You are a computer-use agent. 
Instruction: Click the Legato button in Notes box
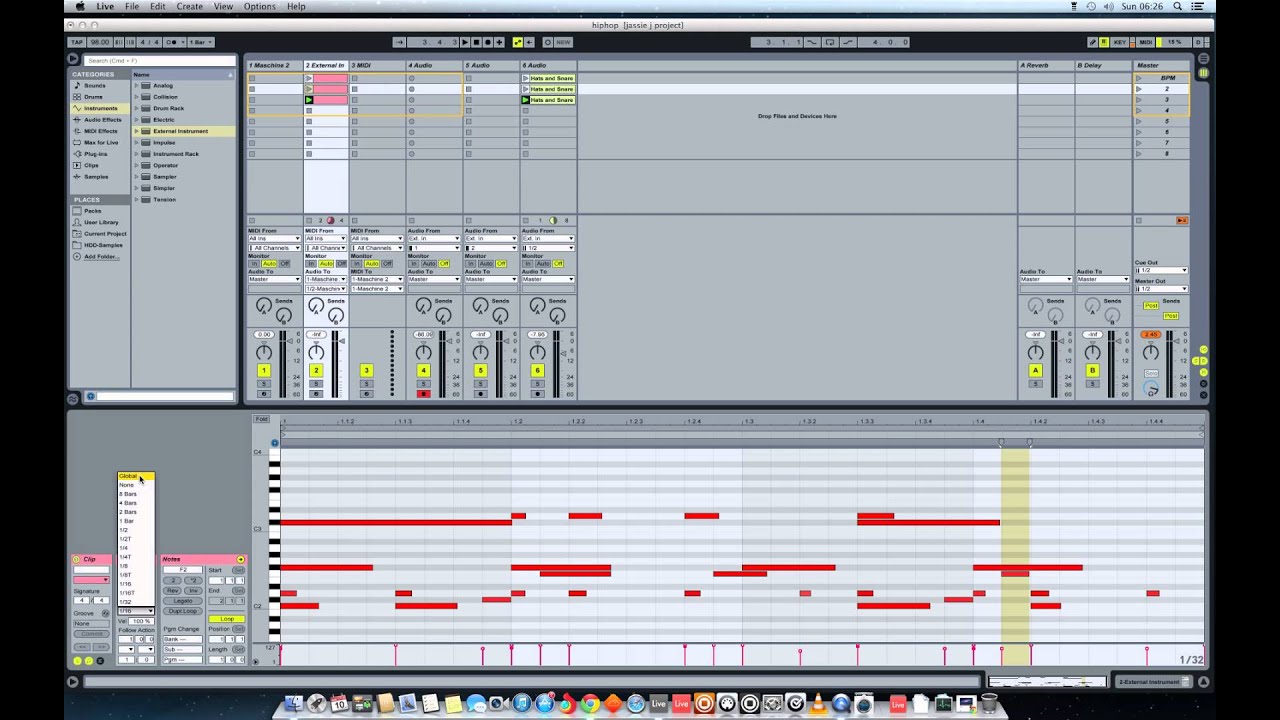[x=181, y=601]
